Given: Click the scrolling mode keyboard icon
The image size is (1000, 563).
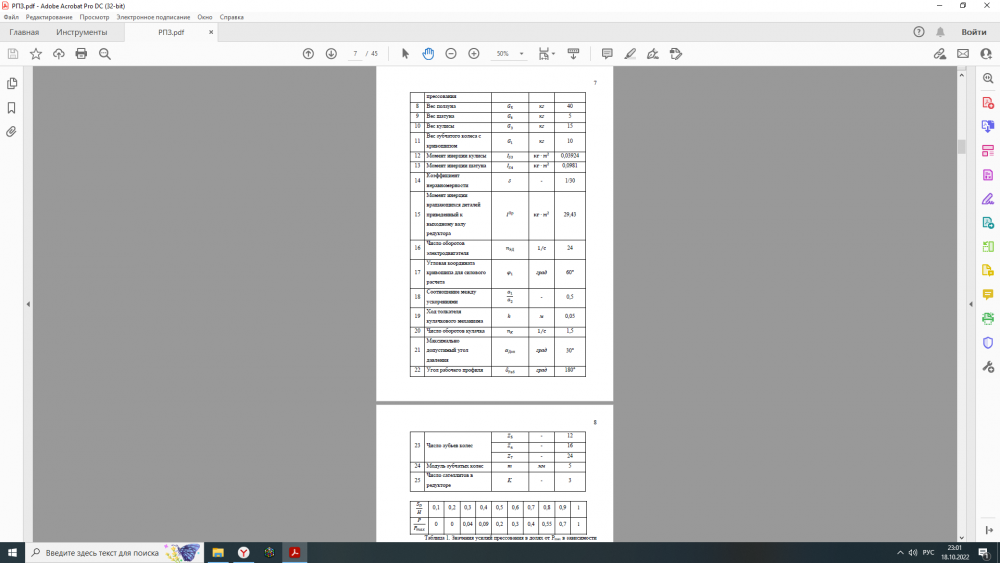Looking at the screenshot, I should pyautogui.click(x=573, y=54).
